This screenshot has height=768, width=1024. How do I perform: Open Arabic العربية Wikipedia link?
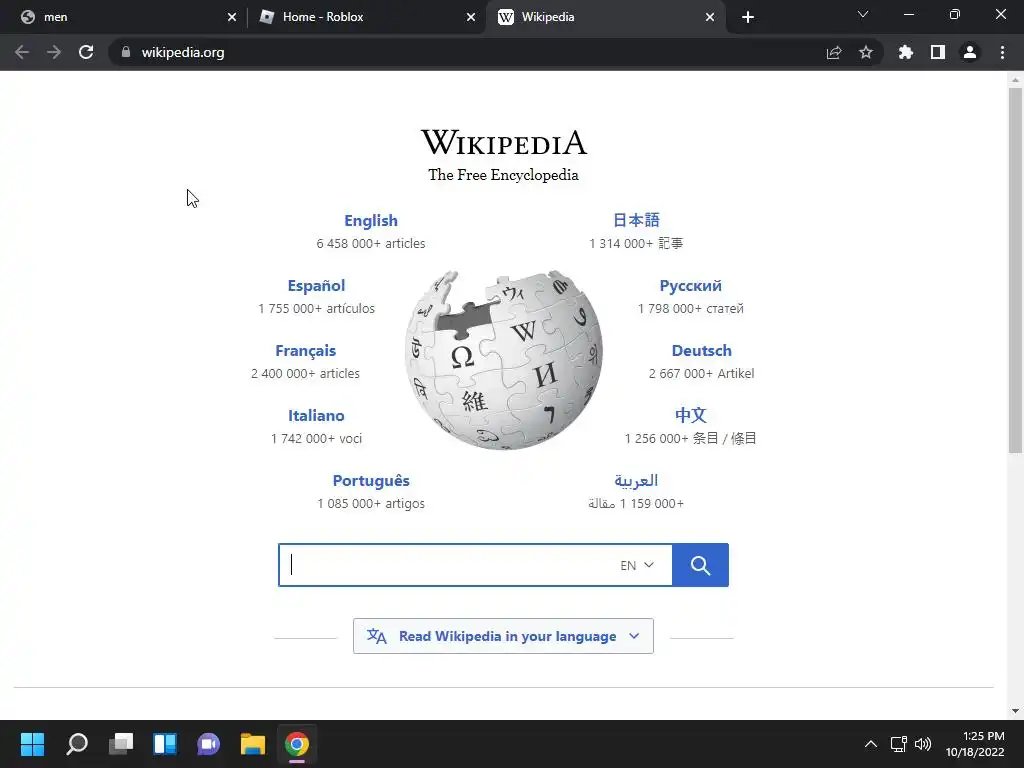636,481
